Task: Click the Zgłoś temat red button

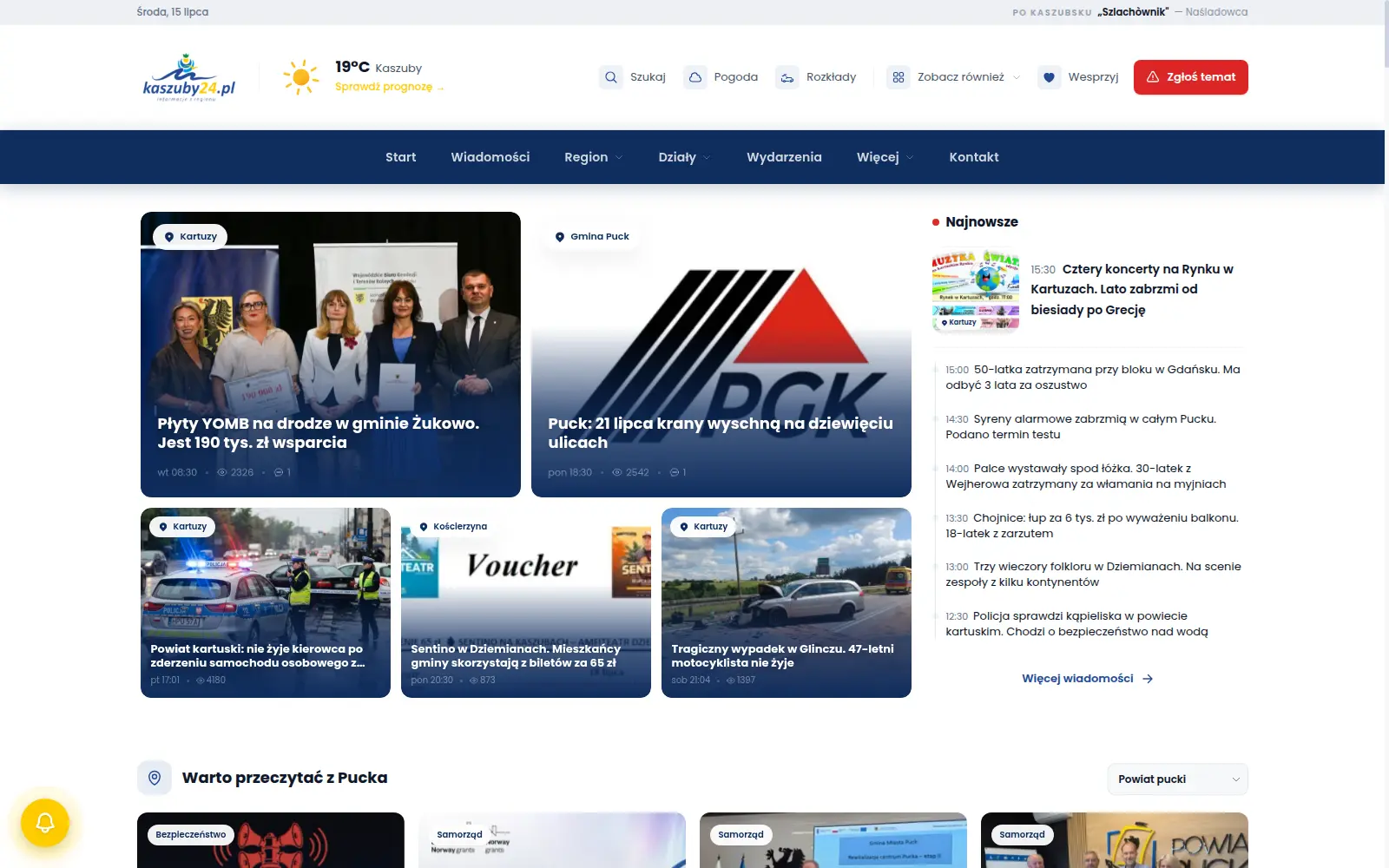Action: pos(1190,77)
